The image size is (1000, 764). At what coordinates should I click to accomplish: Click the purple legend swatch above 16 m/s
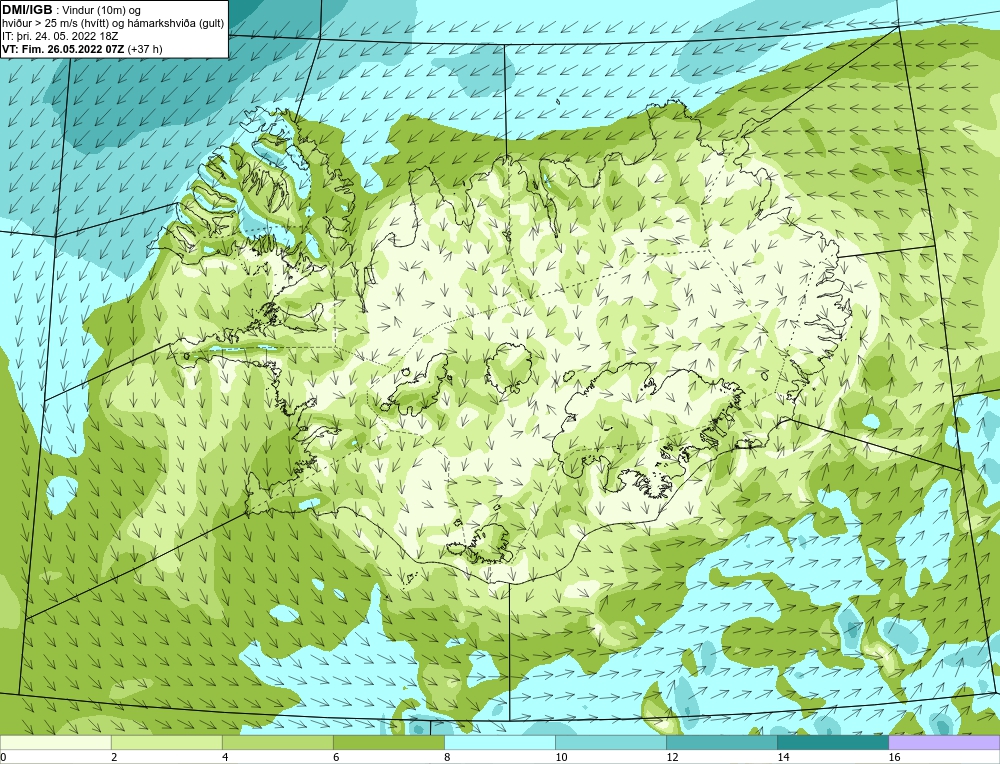[944, 742]
